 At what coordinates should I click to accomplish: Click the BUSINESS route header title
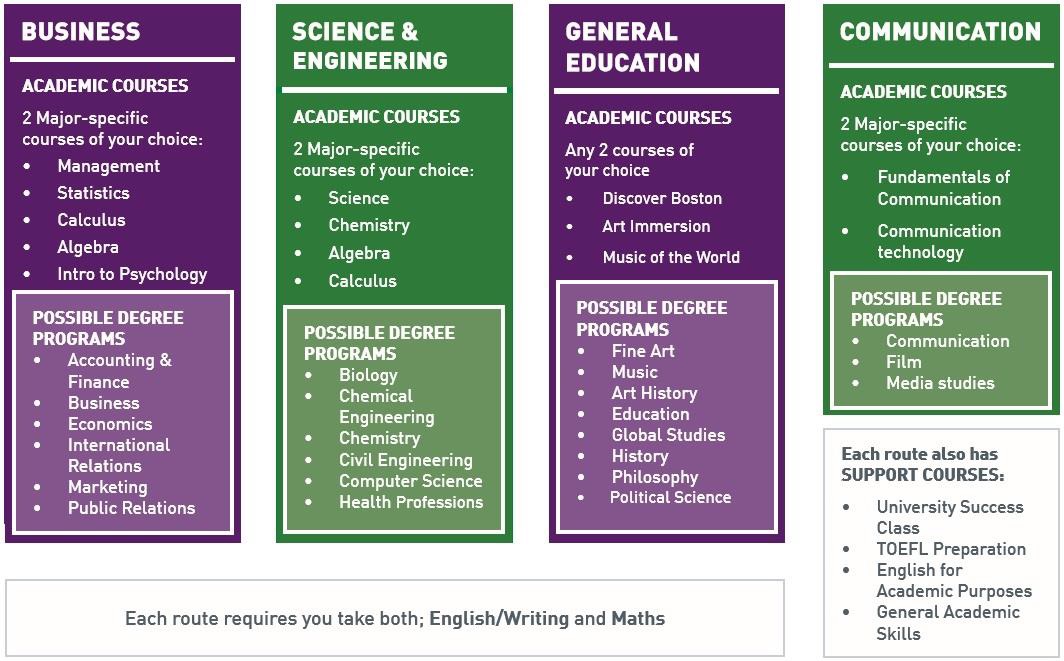81,31
